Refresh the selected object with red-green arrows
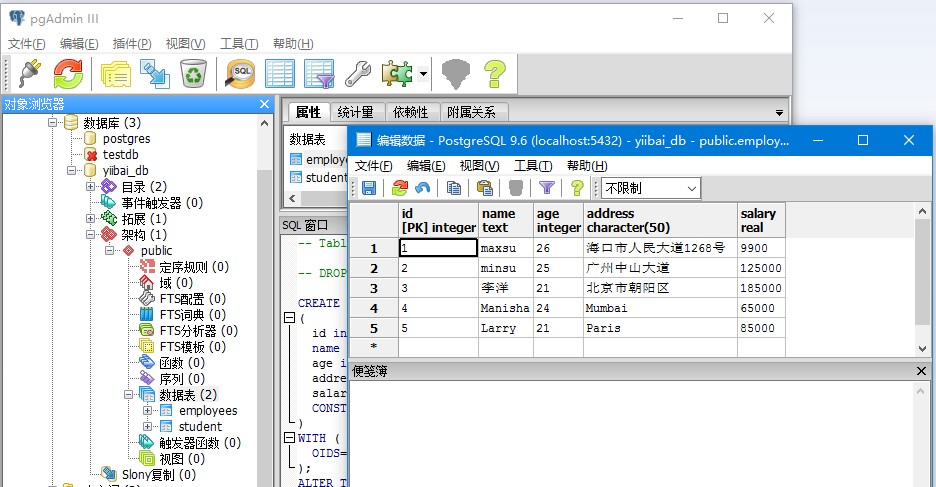This screenshot has width=936, height=487. click(x=68, y=74)
